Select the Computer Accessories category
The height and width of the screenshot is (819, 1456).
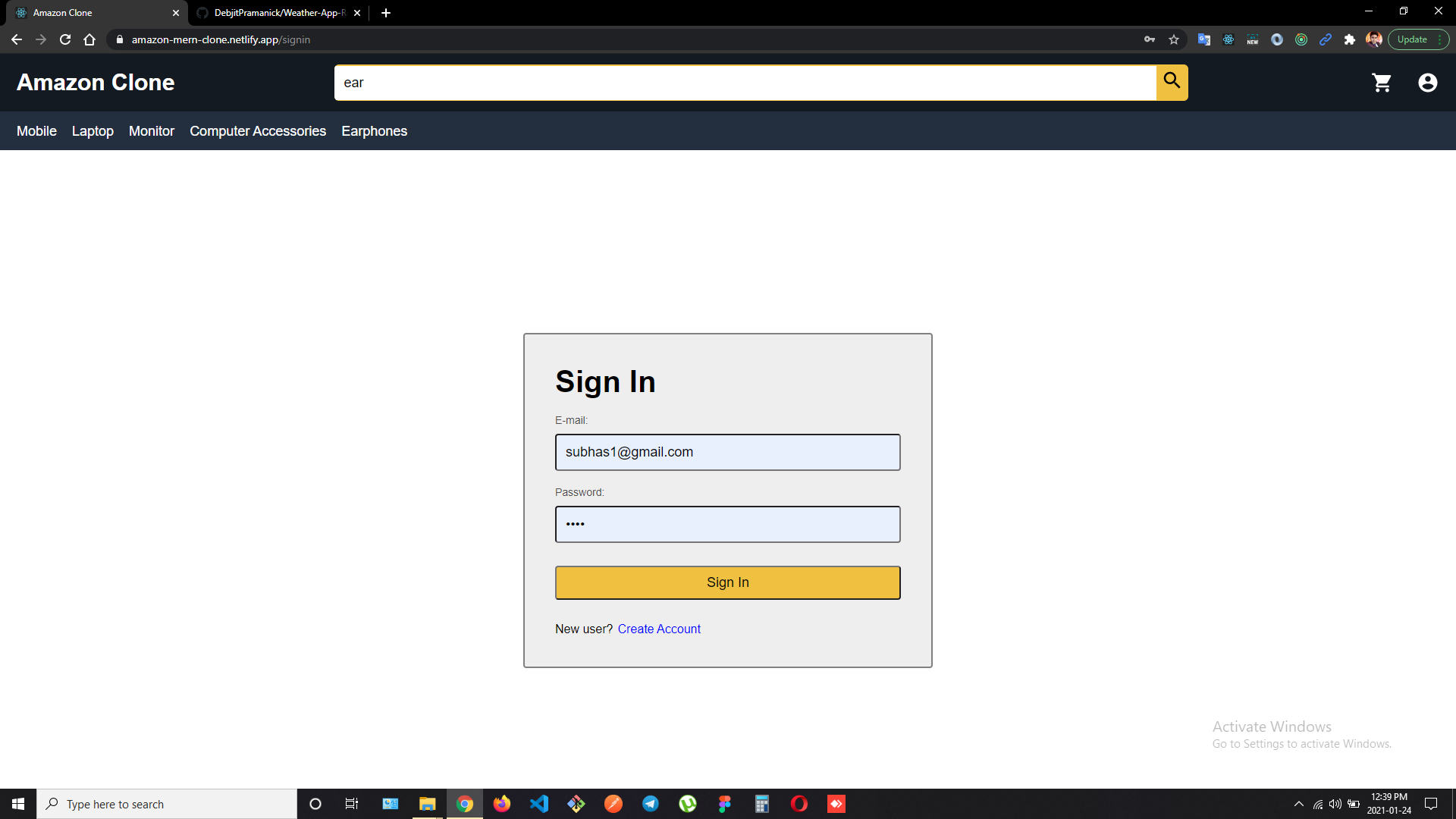click(258, 131)
